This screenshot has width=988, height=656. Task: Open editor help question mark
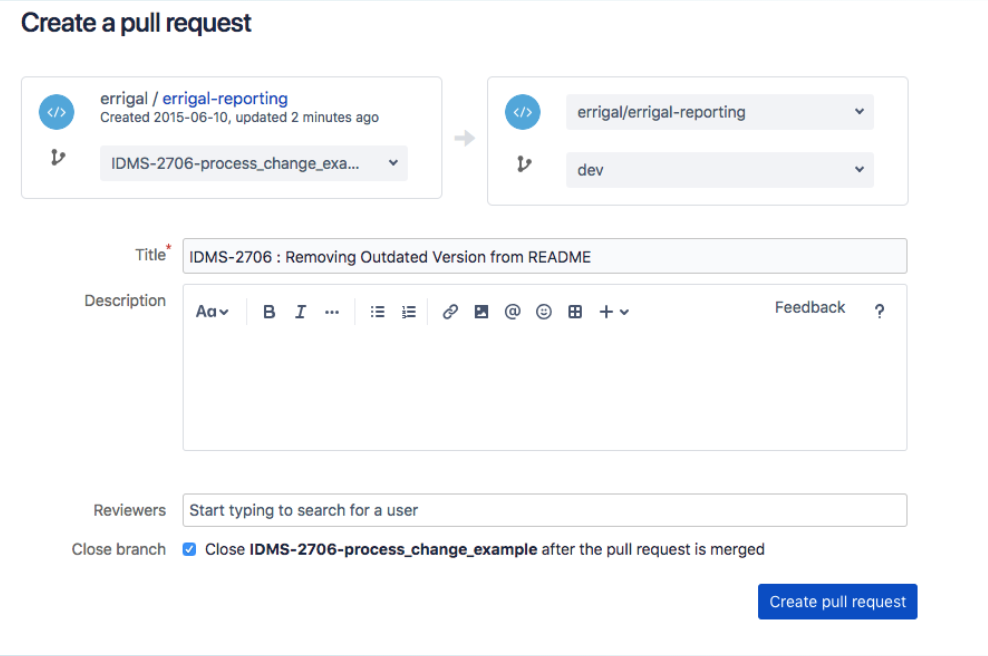click(x=879, y=312)
